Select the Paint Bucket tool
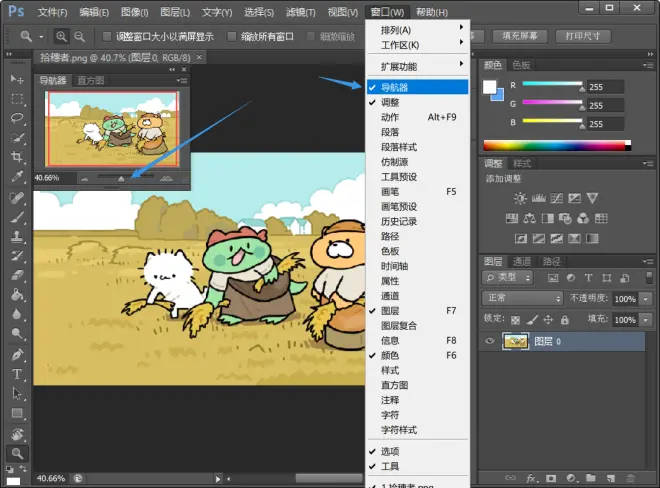The width and height of the screenshot is (660, 488). click(17, 295)
